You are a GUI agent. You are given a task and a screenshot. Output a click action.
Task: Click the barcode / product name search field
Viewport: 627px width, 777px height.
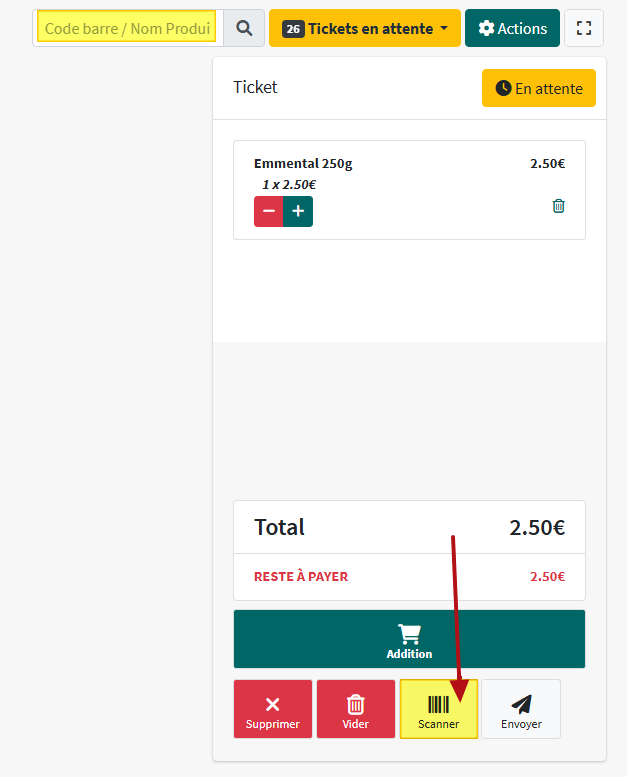click(128, 28)
